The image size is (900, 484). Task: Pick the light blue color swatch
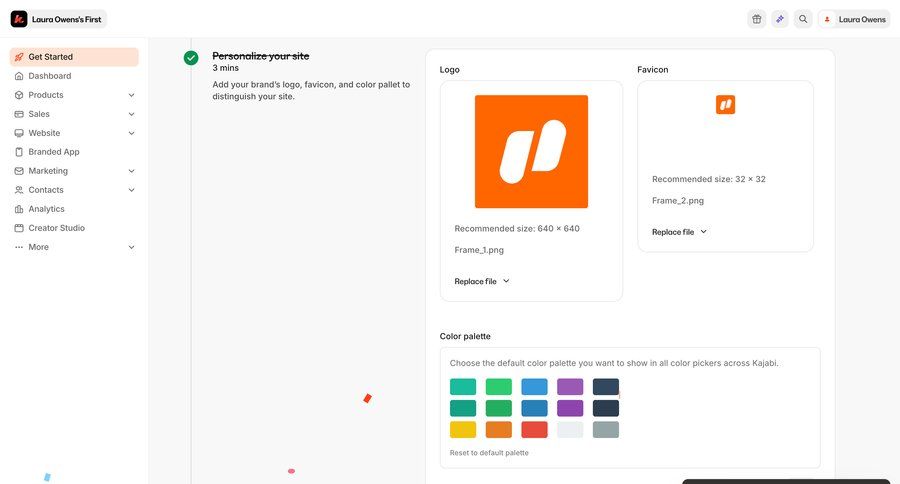(534, 386)
